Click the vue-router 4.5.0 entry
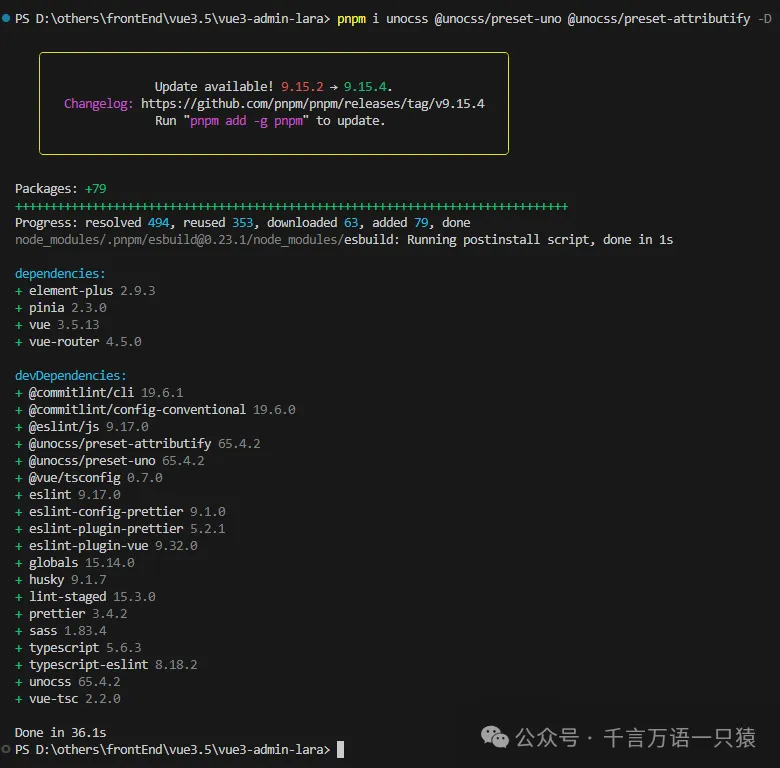The width and height of the screenshot is (780, 768). 78,341
